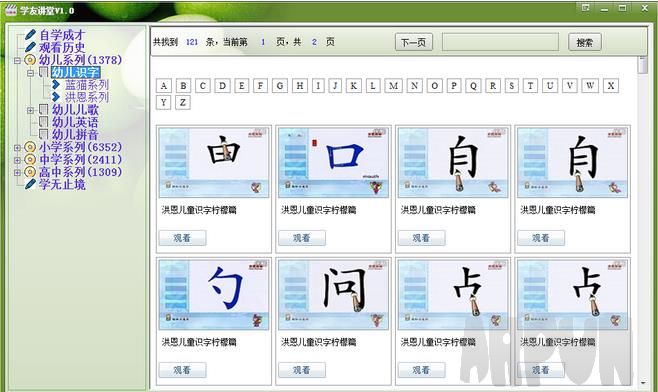
Task: Maximize the 学友讲堂 window
Action: [x=623, y=8]
